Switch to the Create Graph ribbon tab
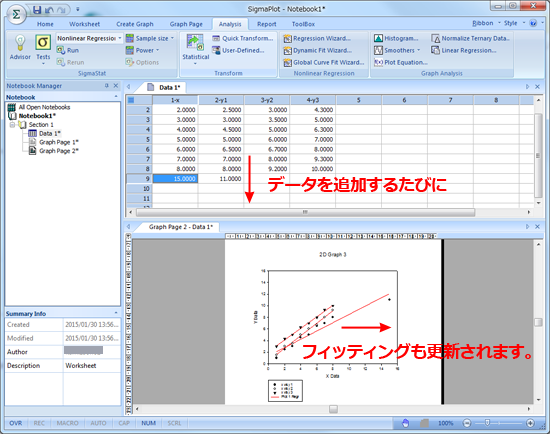Screen dimensions: 550x434 pyautogui.click(x=135, y=24)
